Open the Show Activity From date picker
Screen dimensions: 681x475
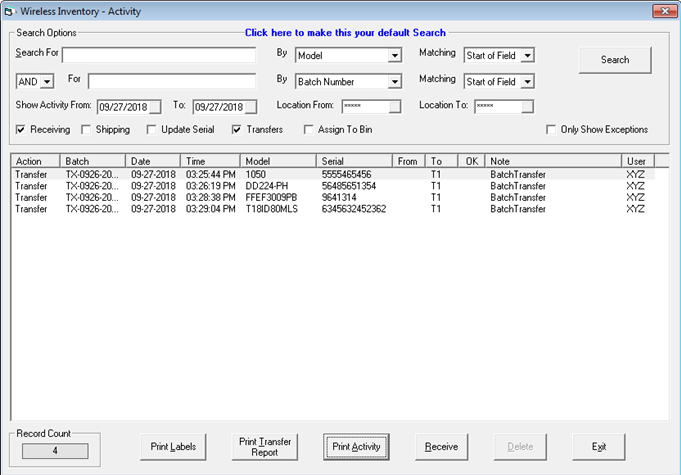click(x=155, y=107)
